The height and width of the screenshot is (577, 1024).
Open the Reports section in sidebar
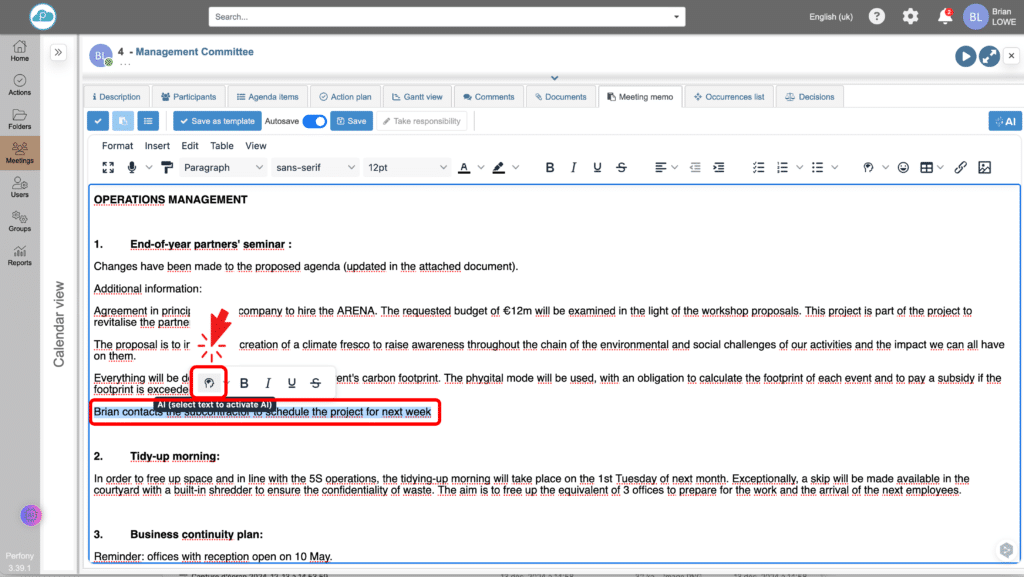[x=19, y=255]
